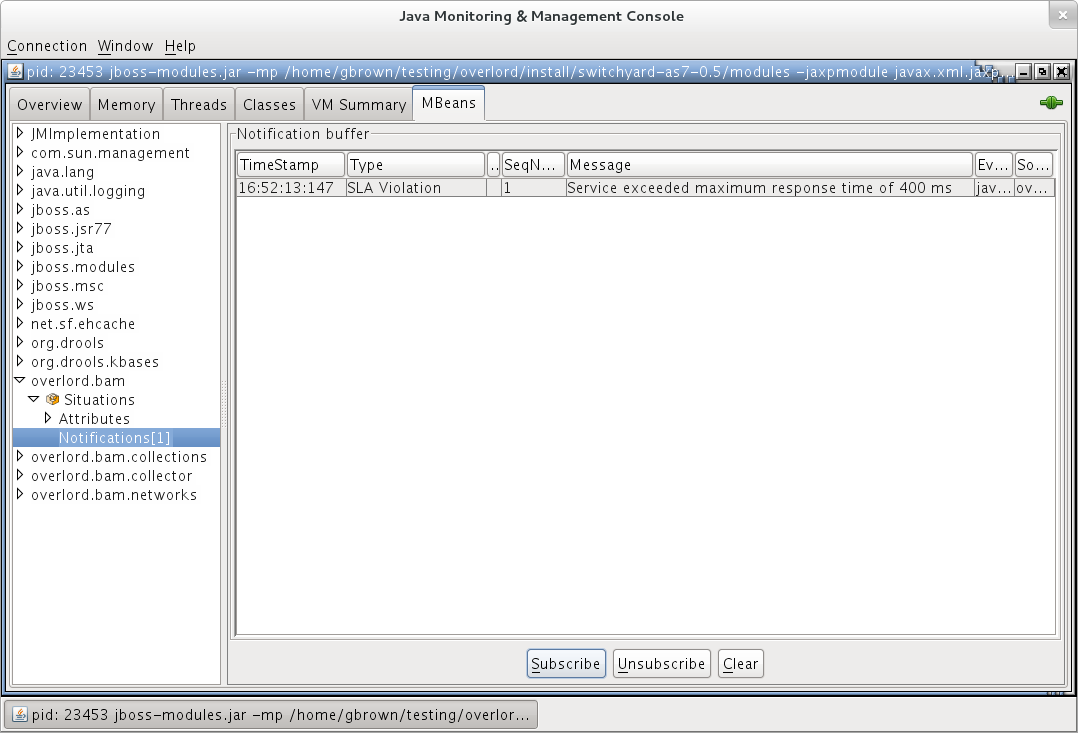Viewport: 1078px width, 733px height.
Task: Expand the org.drools.kbases node
Action: tap(20, 362)
